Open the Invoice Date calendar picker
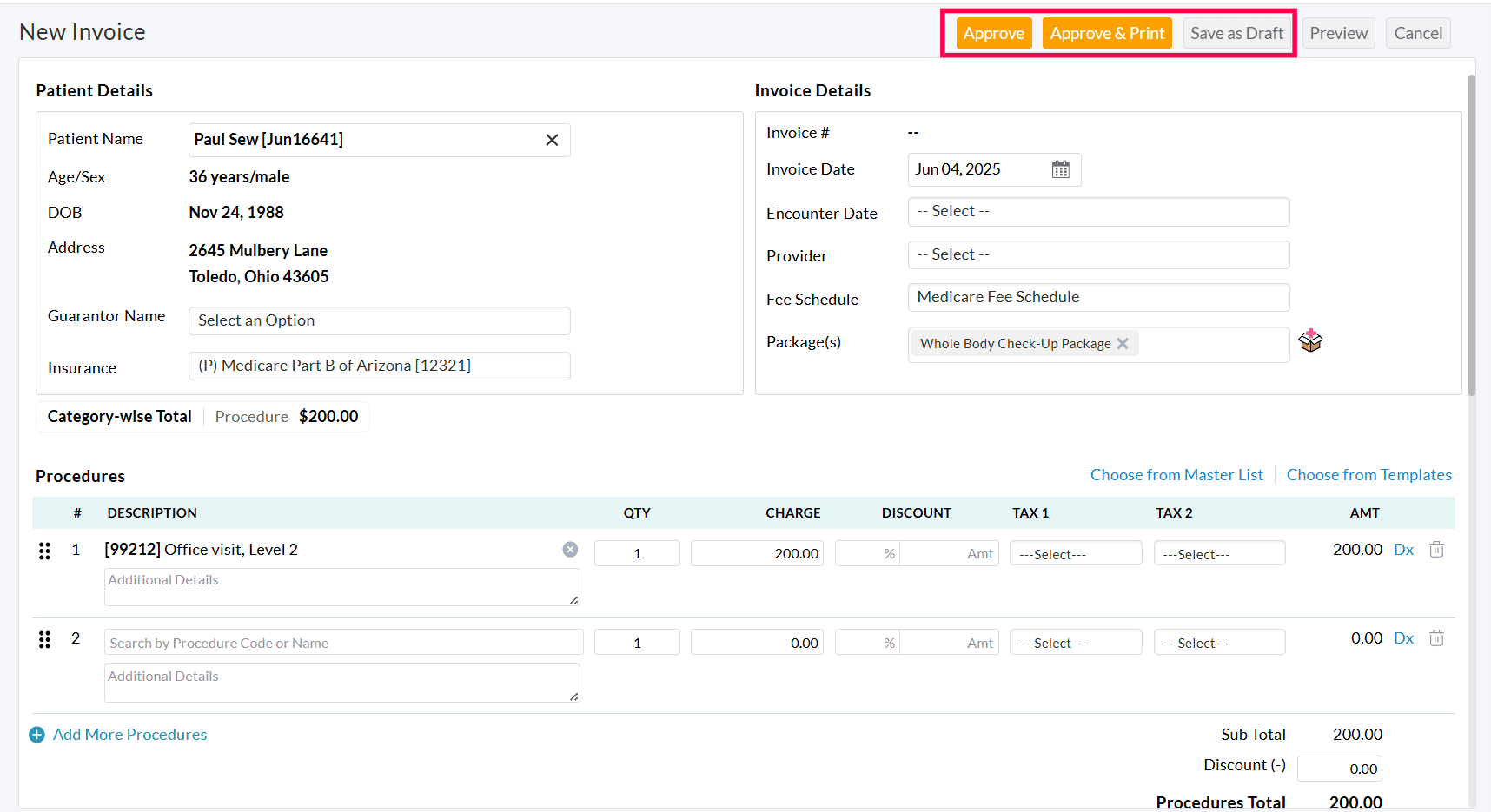The height and width of the screenshot is (812, 1491). point(1060,169)
